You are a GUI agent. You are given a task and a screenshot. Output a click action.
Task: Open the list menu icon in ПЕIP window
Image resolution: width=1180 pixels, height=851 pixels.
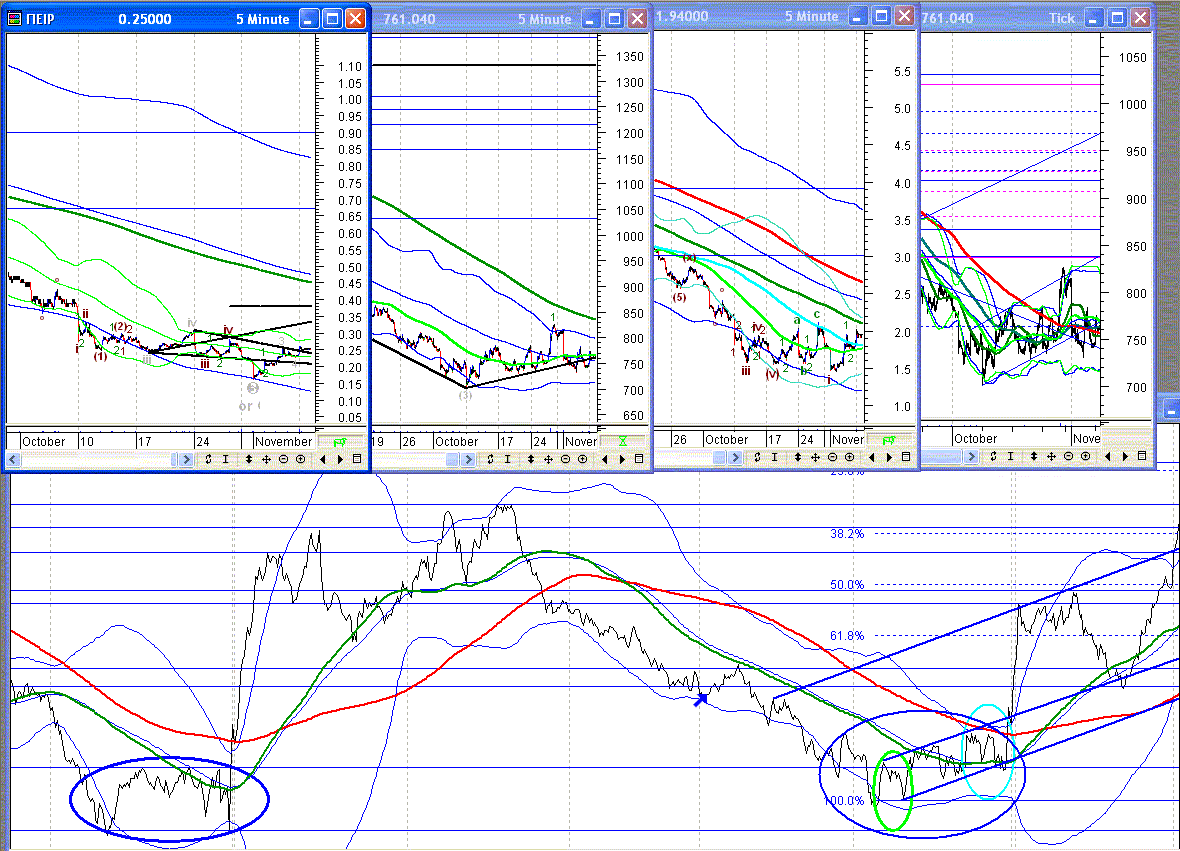357,459
